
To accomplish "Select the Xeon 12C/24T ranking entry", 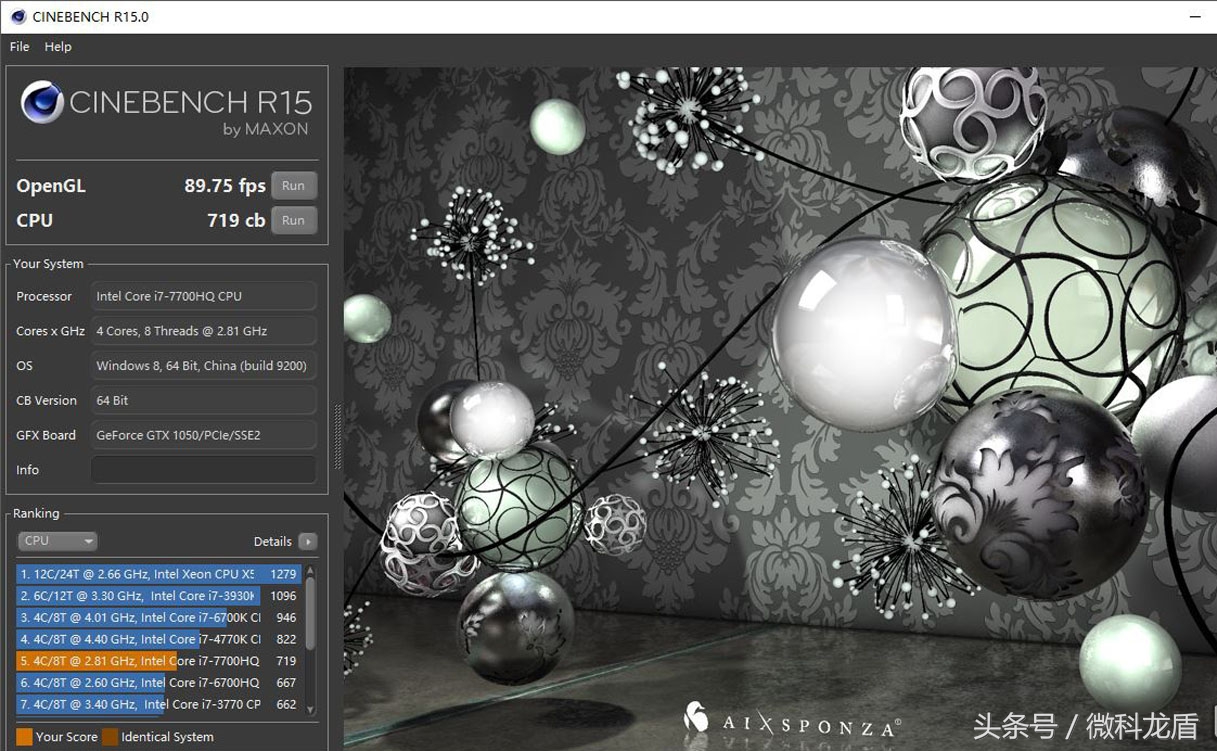I will pos(158,575).
